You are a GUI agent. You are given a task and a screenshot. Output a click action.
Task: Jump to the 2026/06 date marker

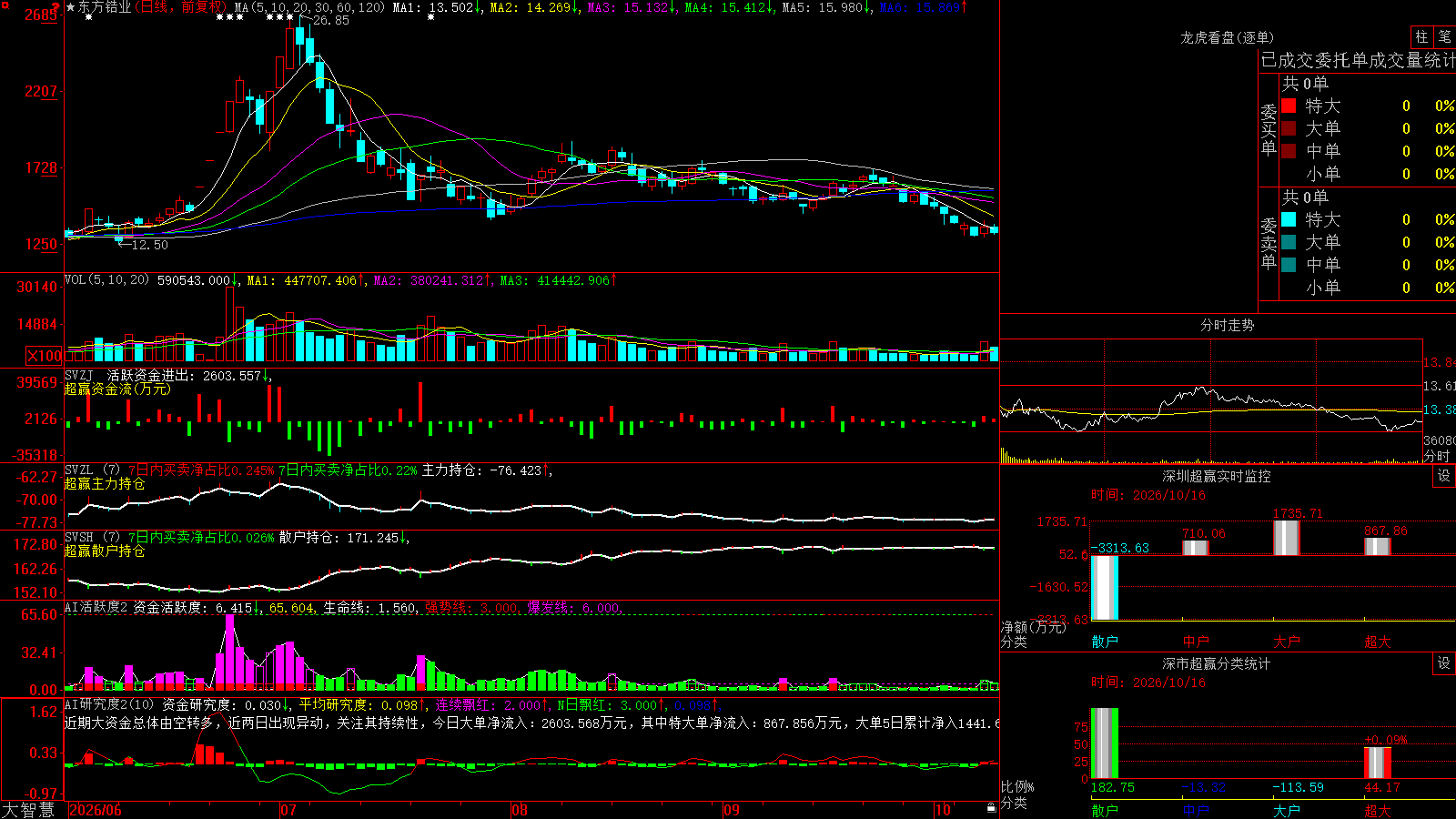(96, 810)
